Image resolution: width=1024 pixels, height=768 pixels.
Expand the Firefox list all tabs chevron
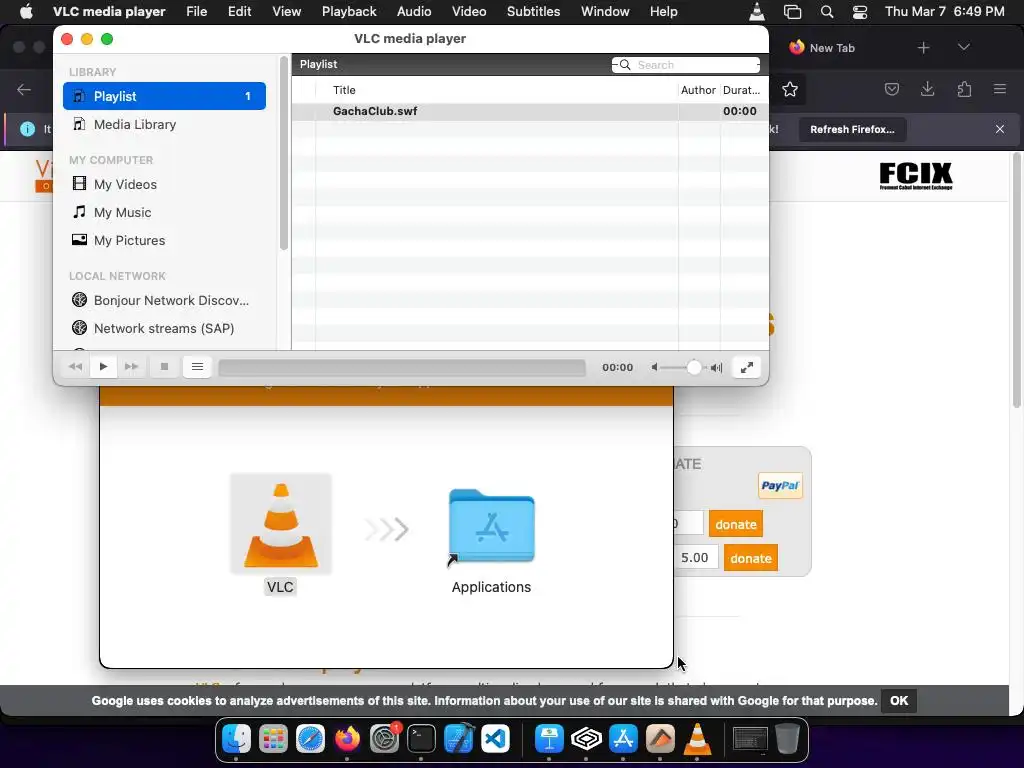[x=963, y=47]
